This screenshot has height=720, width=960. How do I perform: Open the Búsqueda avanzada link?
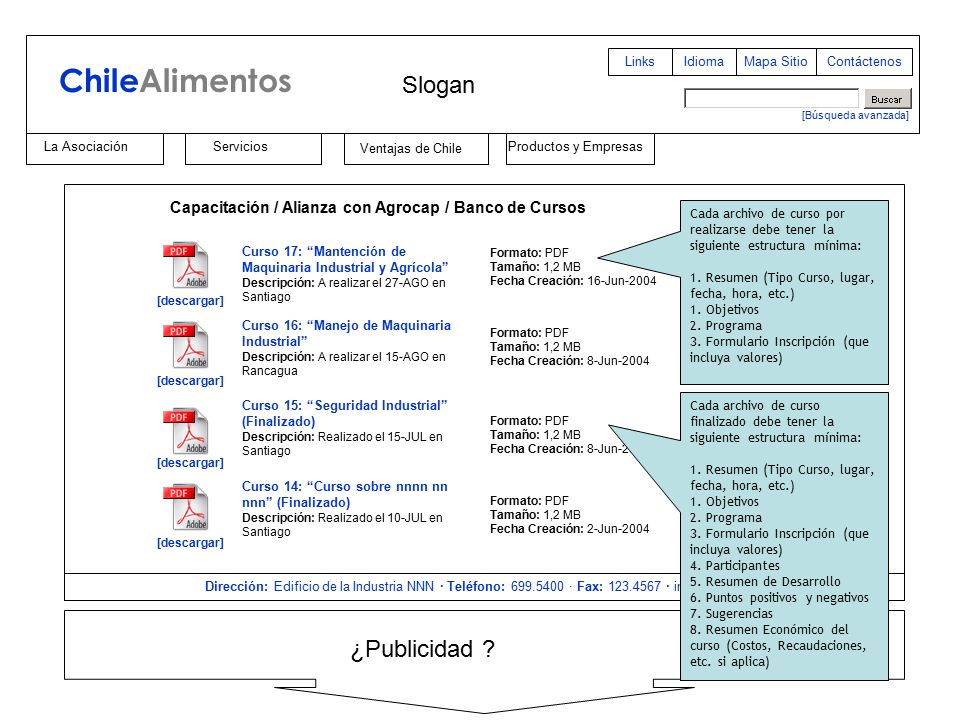tap(855, 116)
